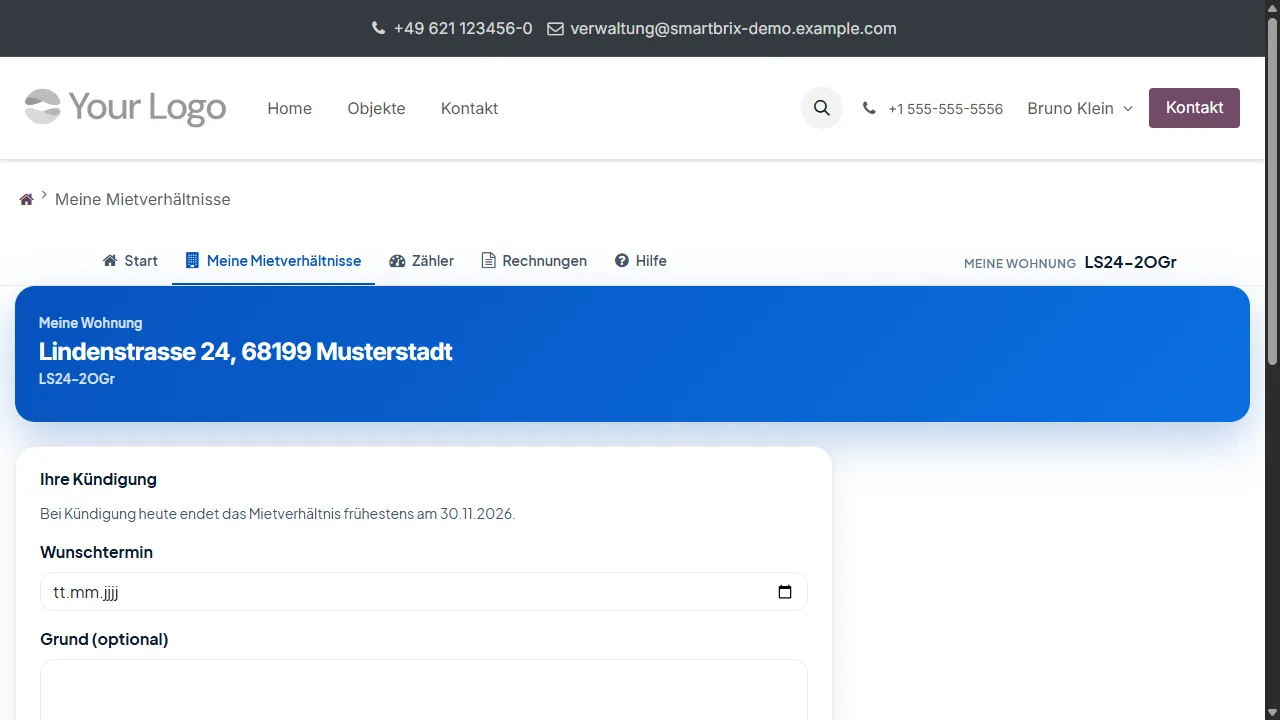Image resolution: width=1280 pixels, height=720 pixels.
Task: Click the +1 555-555-5556 phone link
Action: (x=945, y=109)
